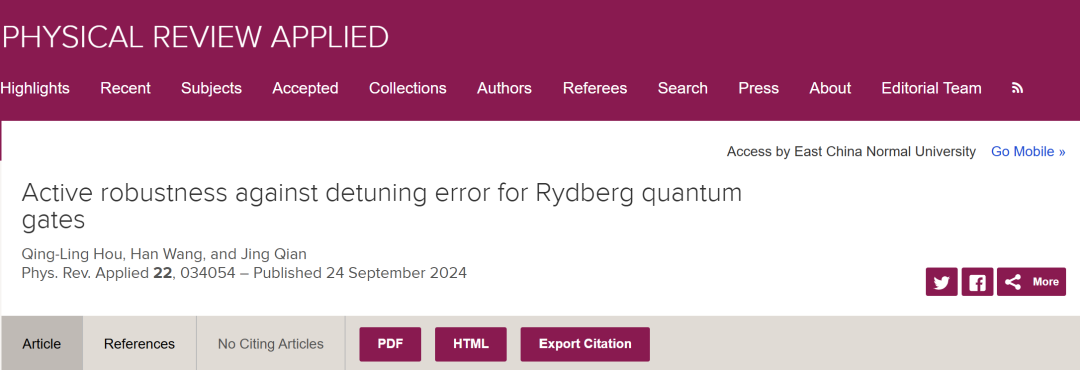Screen dimensions: 1080x370
Task: Switch to the References tab
Action: click(140, 343)
